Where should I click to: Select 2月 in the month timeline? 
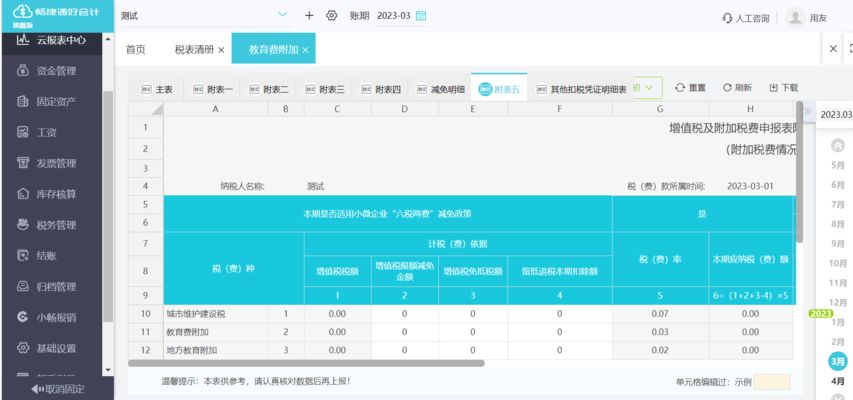click(x=838, y=342)
